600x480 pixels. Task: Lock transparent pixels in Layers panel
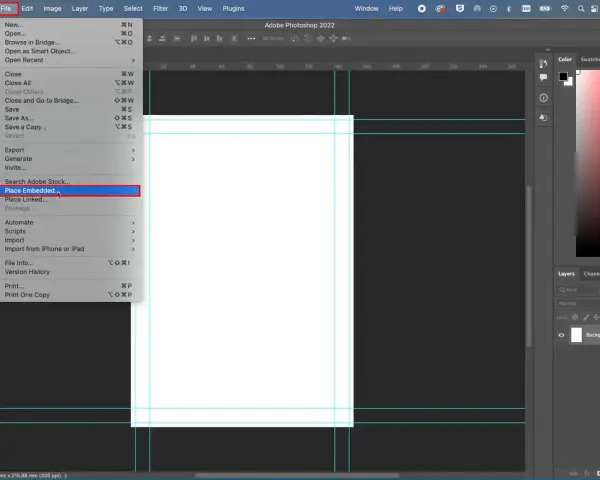[x=575, y=317]
